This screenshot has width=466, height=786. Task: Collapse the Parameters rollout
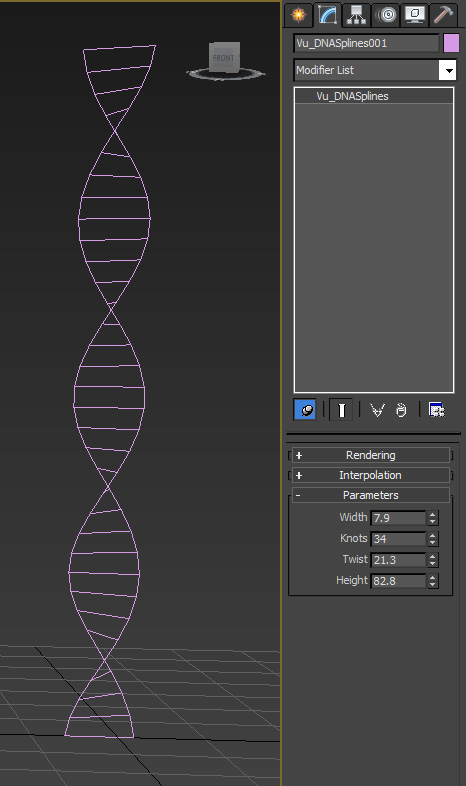pyautogui.click(x=370, y=495)
